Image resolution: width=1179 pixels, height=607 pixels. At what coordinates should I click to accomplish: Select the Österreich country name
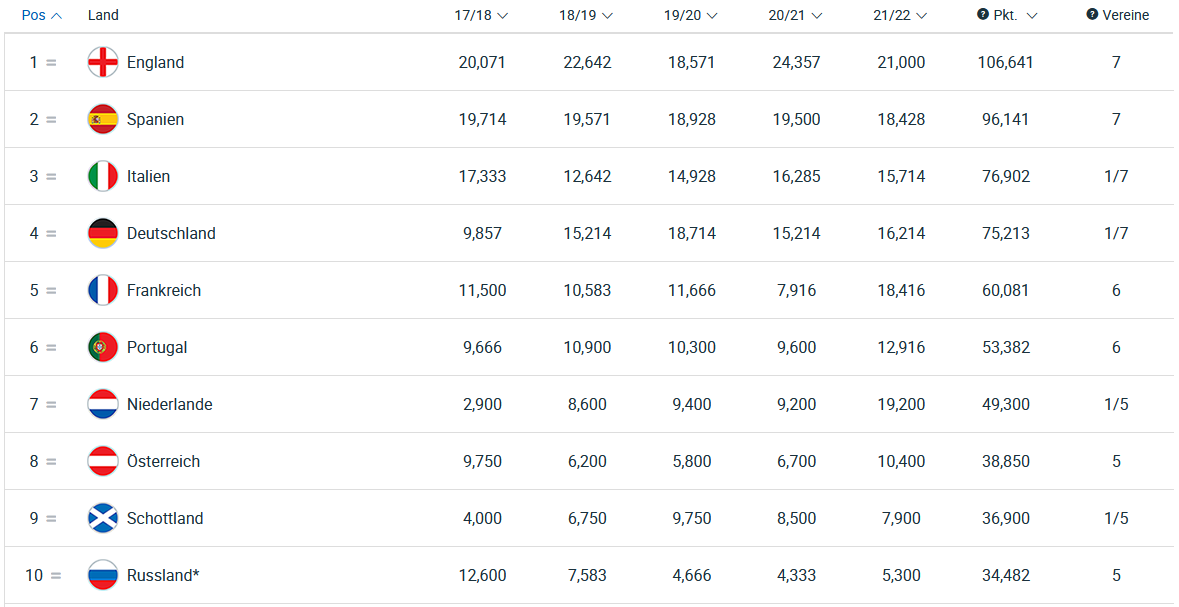(163, 461)
